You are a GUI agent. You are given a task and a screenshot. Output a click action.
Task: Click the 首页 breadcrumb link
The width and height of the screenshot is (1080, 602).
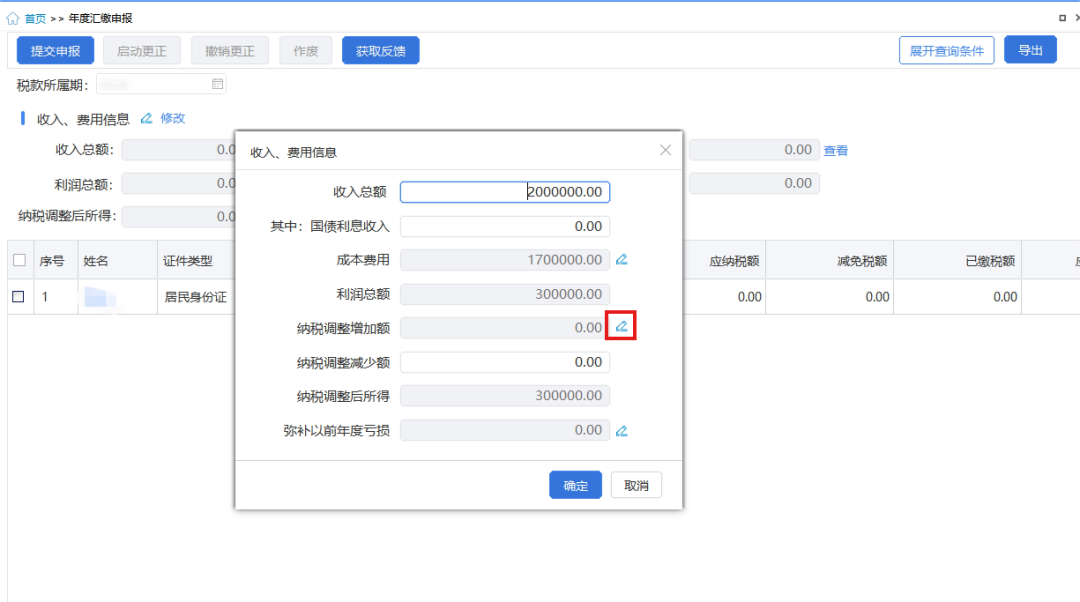(35, 18)
